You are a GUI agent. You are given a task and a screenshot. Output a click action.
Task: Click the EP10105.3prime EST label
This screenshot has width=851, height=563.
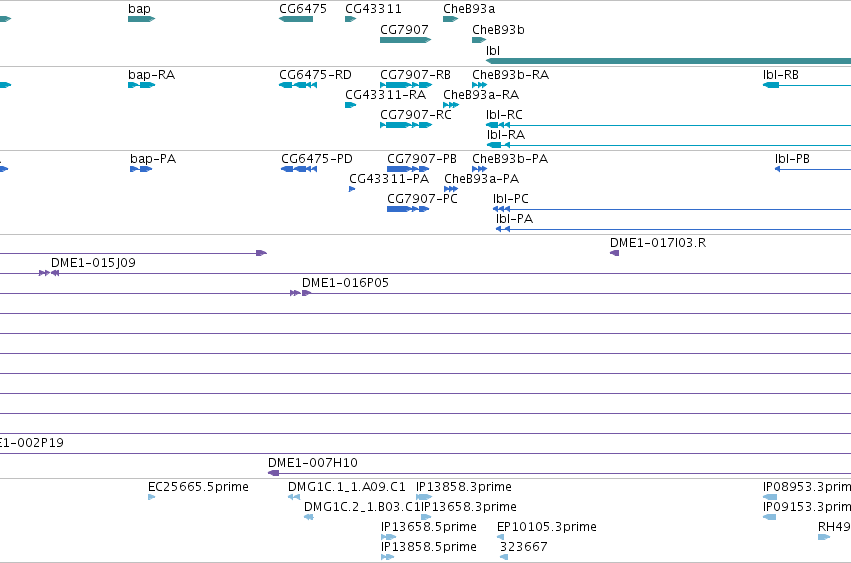point(547,527)
